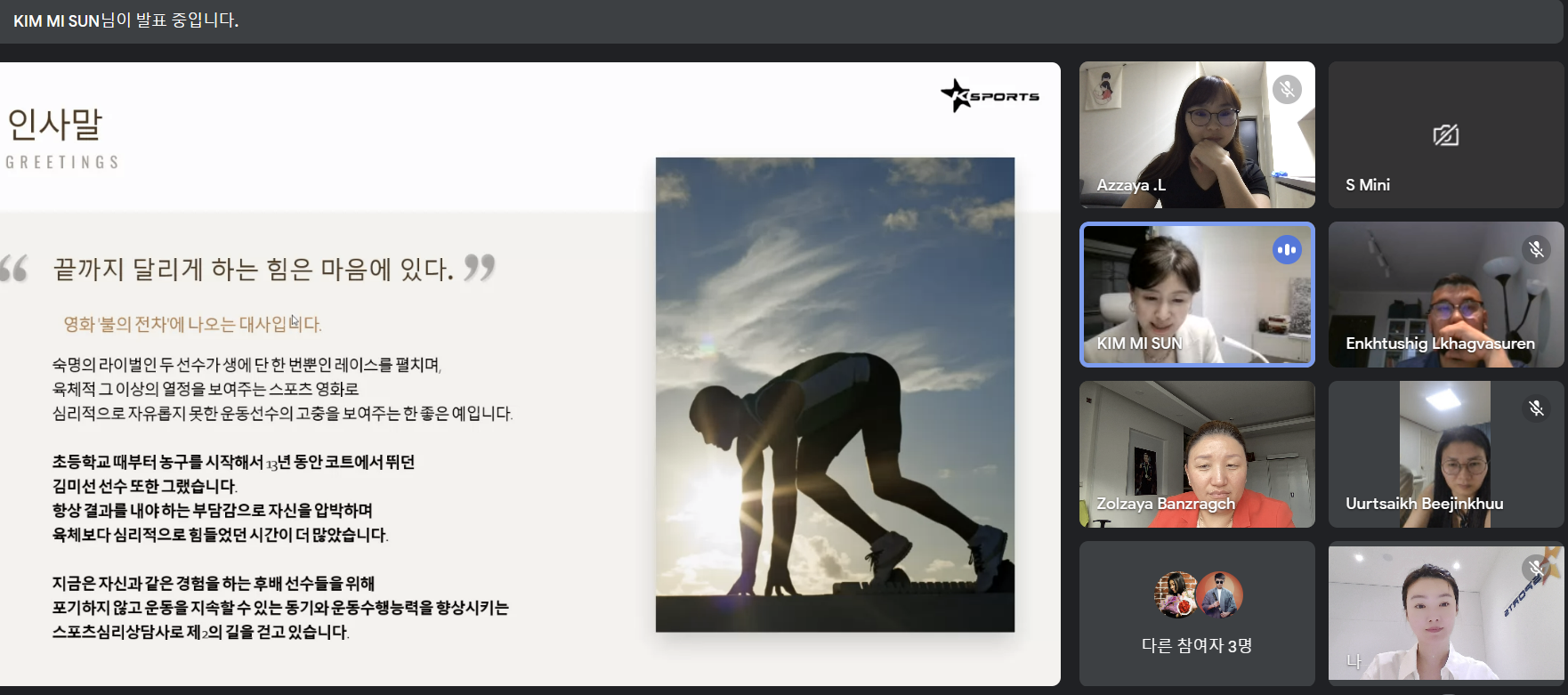This screenshot has width=1568, height=695.
Task: Select Azzaya .L video tile
Action: (1197, 134)
